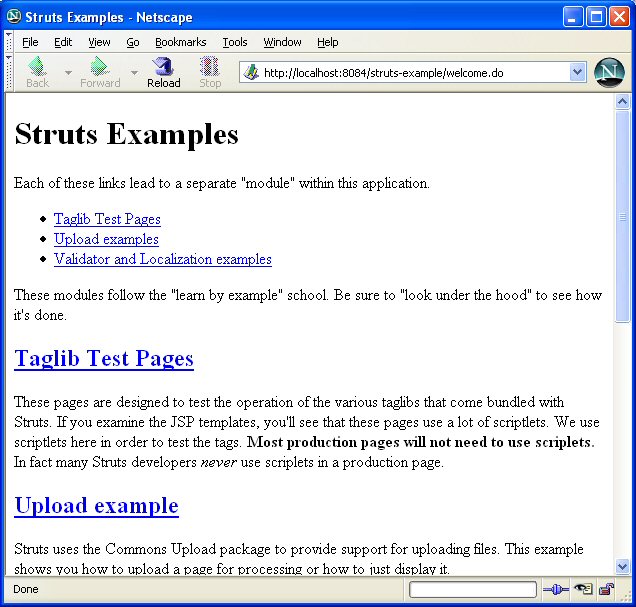Viewport: 636px width, 607px height.
Task: Click the vertical scrollbar thumb
Action: (622, 217)
